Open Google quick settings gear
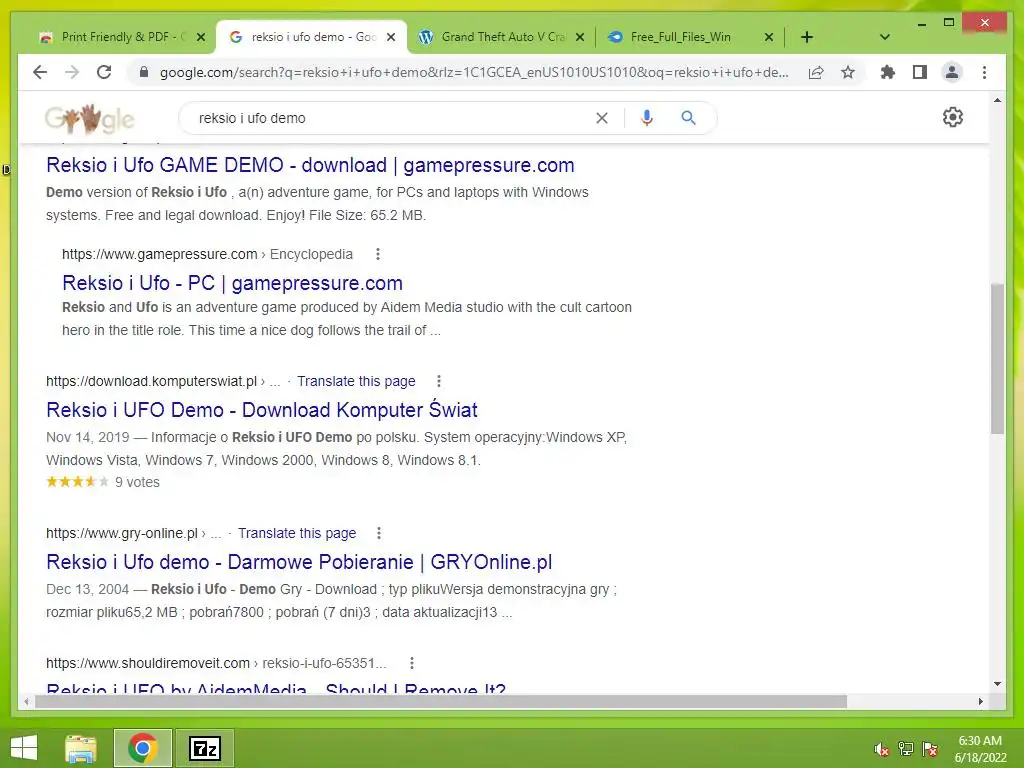1024x768 pixels. click(x=953, y=118)
